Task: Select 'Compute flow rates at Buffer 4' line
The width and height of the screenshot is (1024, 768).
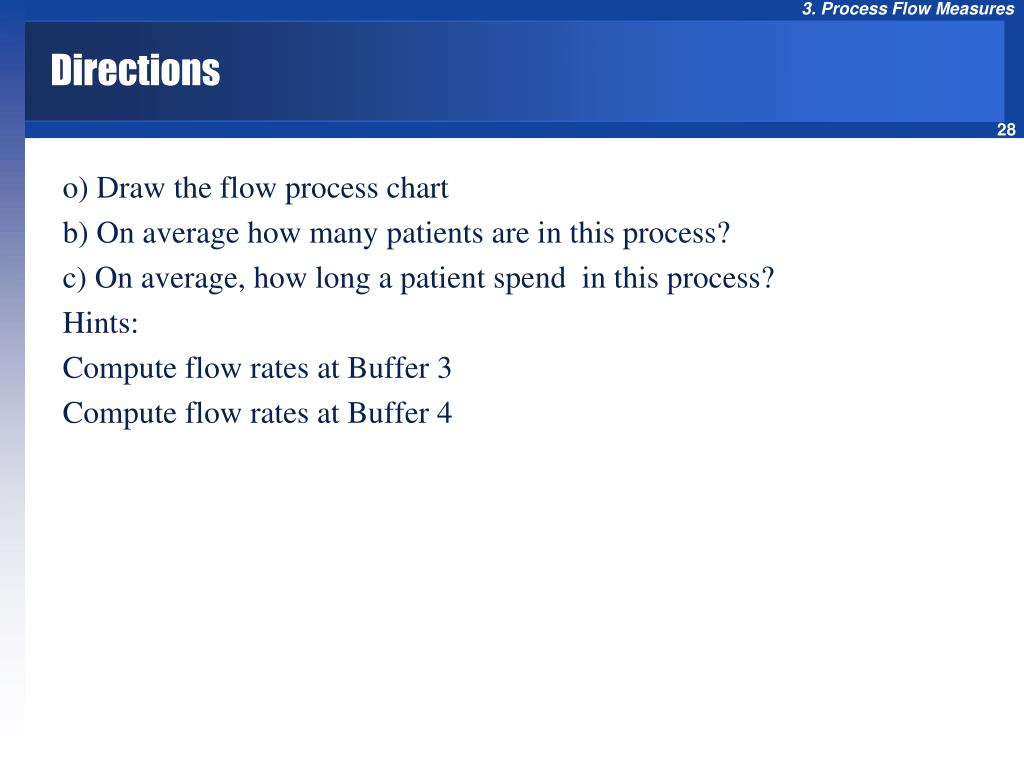Action: coord(257,413)
